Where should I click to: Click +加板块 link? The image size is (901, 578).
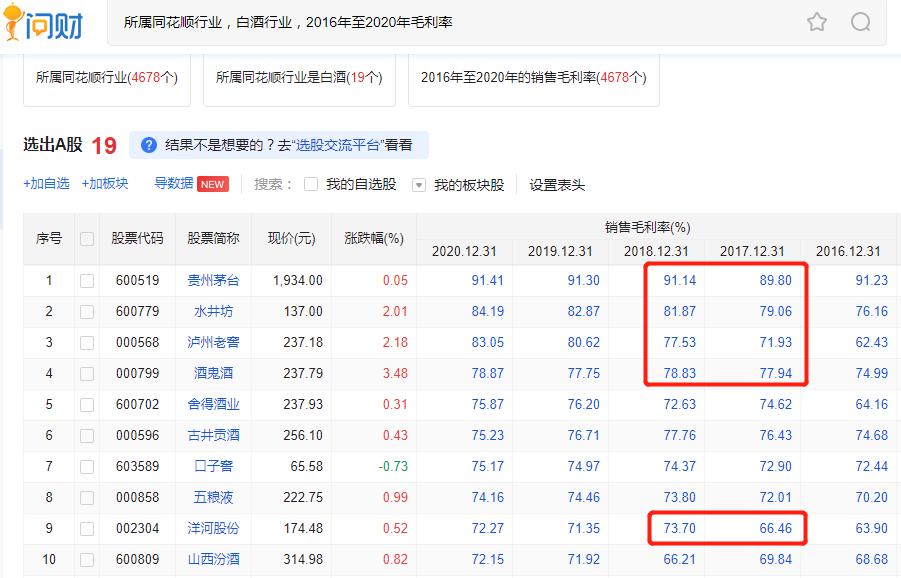tap(105, 183)
